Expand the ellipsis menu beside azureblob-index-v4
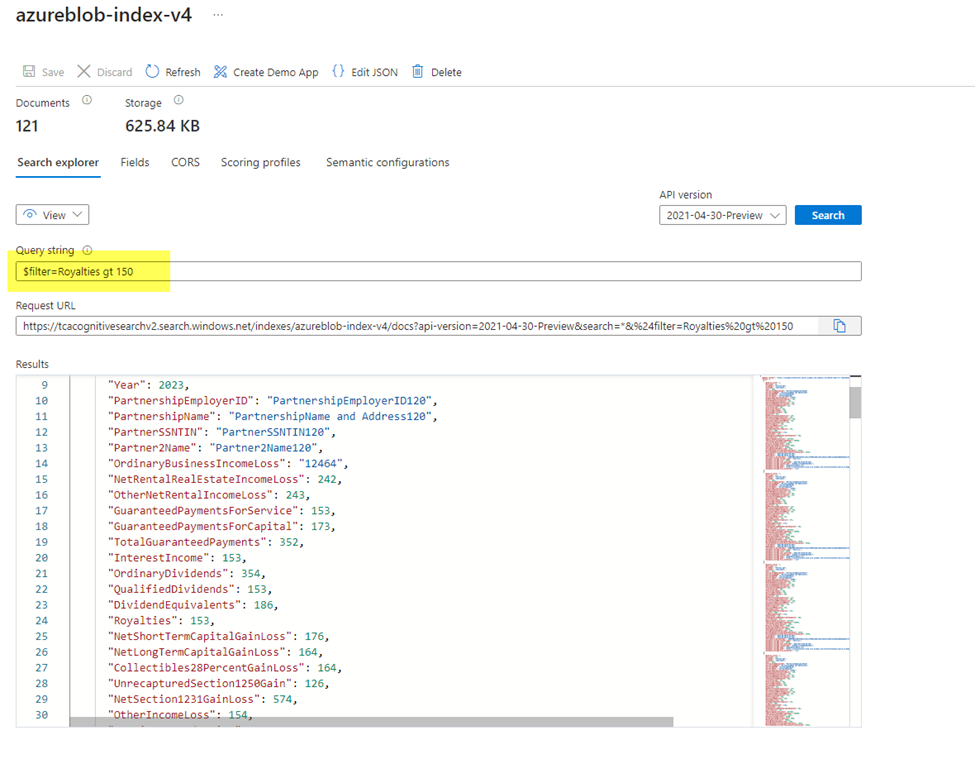975x764 pixels. (220, 14)
